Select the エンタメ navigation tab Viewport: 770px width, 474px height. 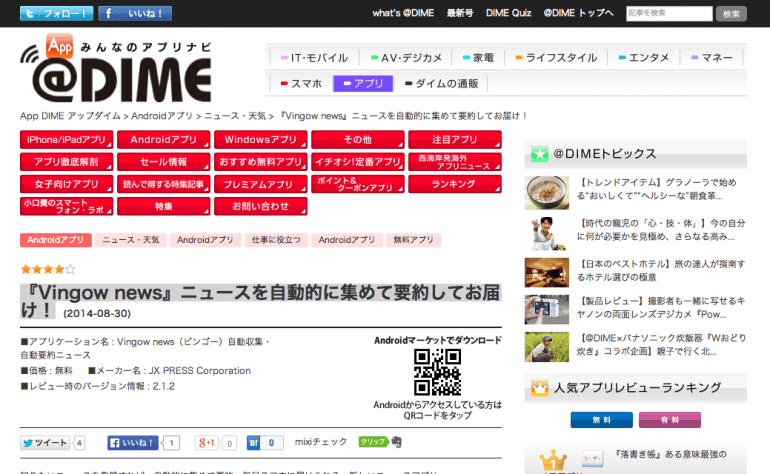click(x=643, y=58)
